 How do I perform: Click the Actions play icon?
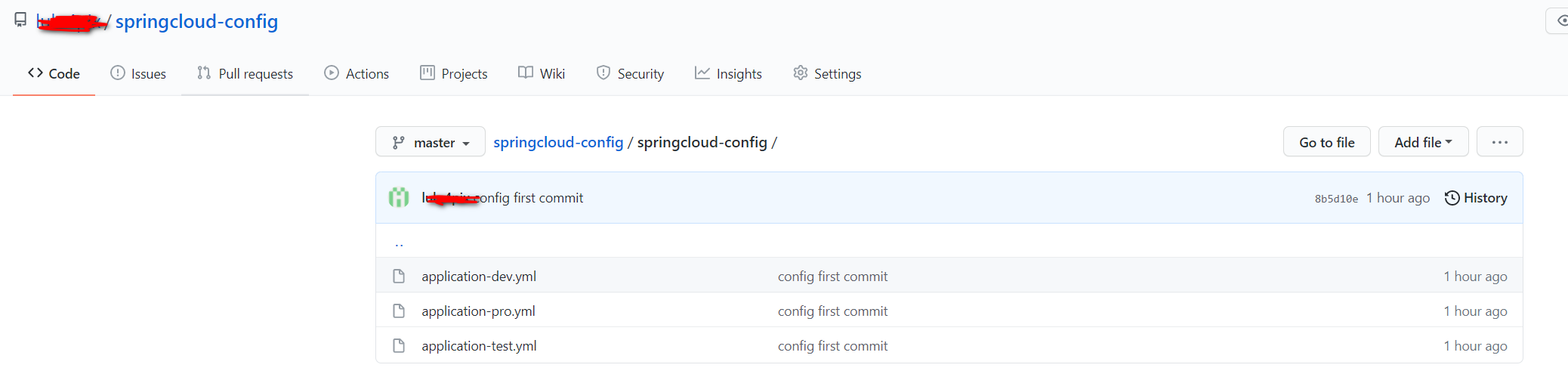(332, 73)
